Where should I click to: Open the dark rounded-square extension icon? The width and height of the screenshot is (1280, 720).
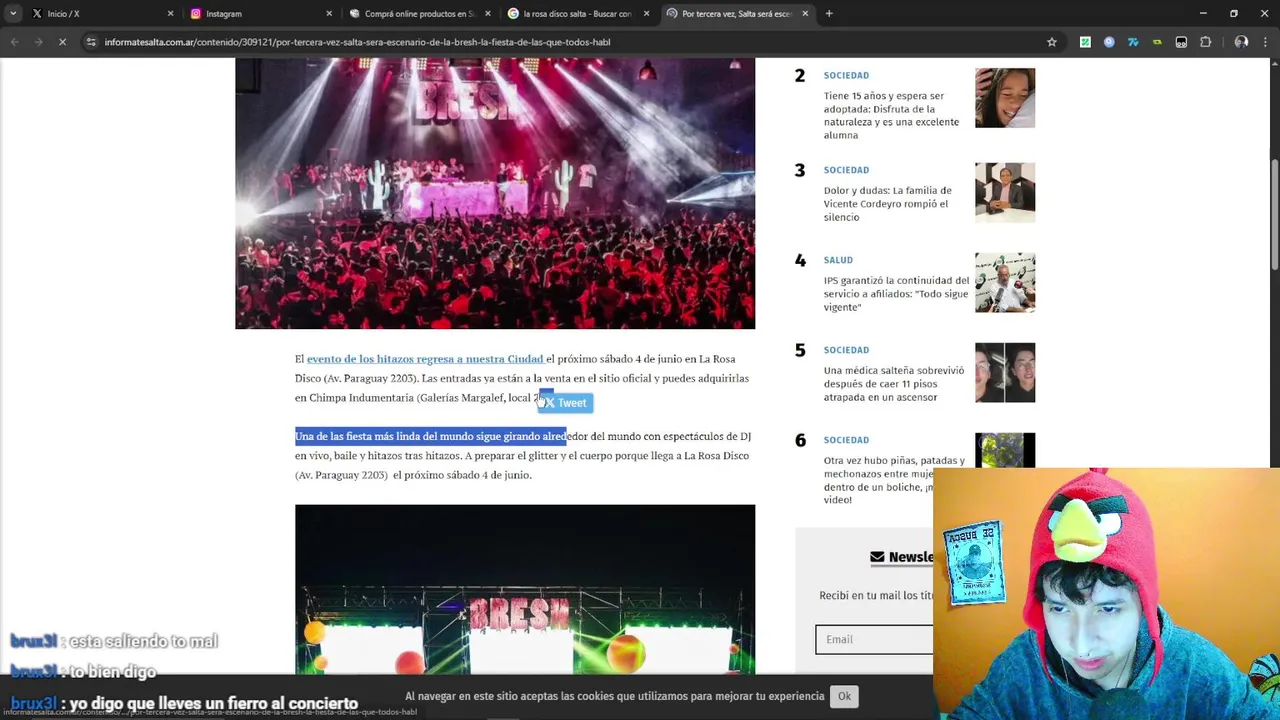tap(1181, 42)
